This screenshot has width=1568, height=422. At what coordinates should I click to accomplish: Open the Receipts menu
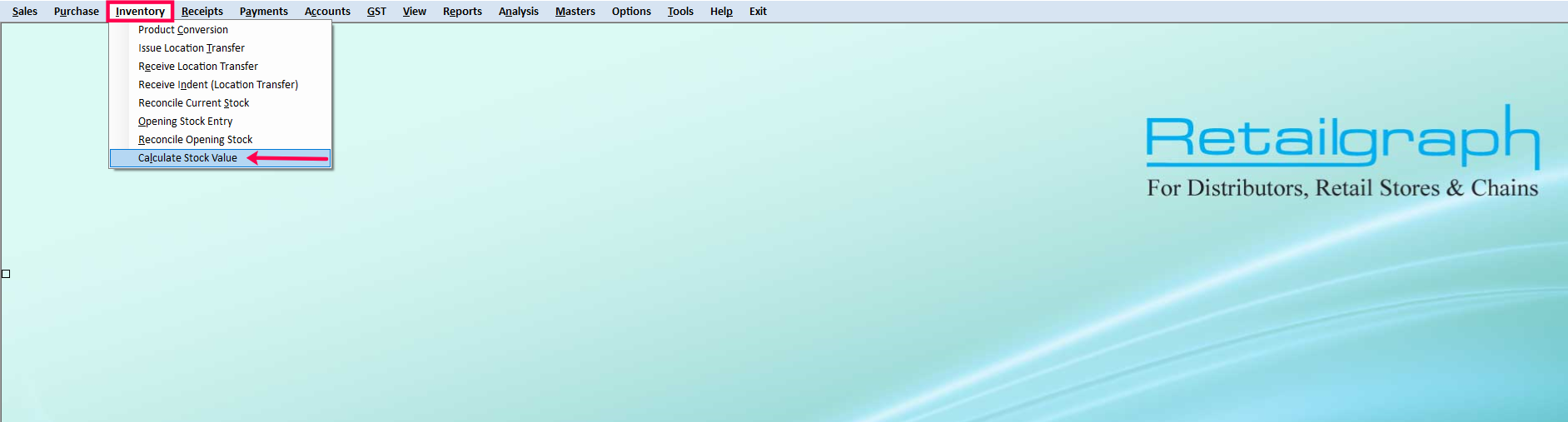(x=202, y=12)
